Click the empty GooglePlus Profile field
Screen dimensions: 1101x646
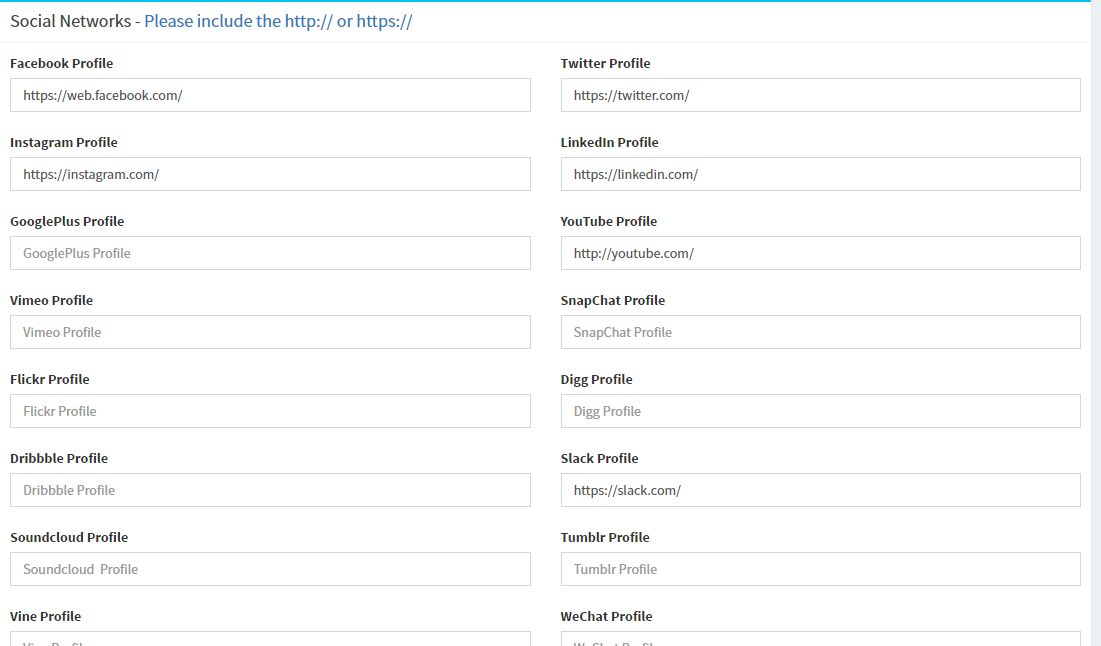click(x=270, y=253)
